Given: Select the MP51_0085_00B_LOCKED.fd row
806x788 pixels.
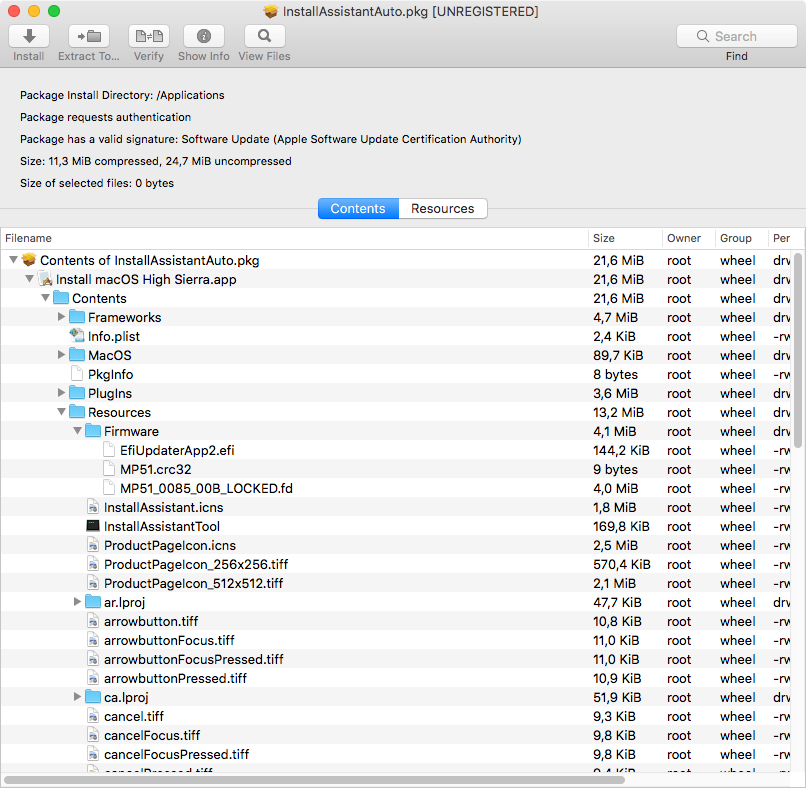Looking at the screenshot, I should point(395,488).
